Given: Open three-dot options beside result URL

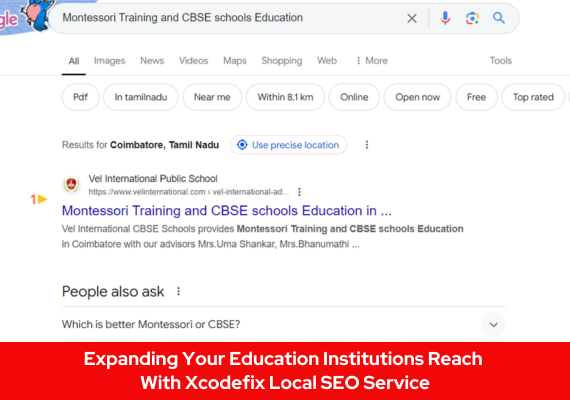Looking at the screenshot, I should pyautogui.click(x=299, y=192).
